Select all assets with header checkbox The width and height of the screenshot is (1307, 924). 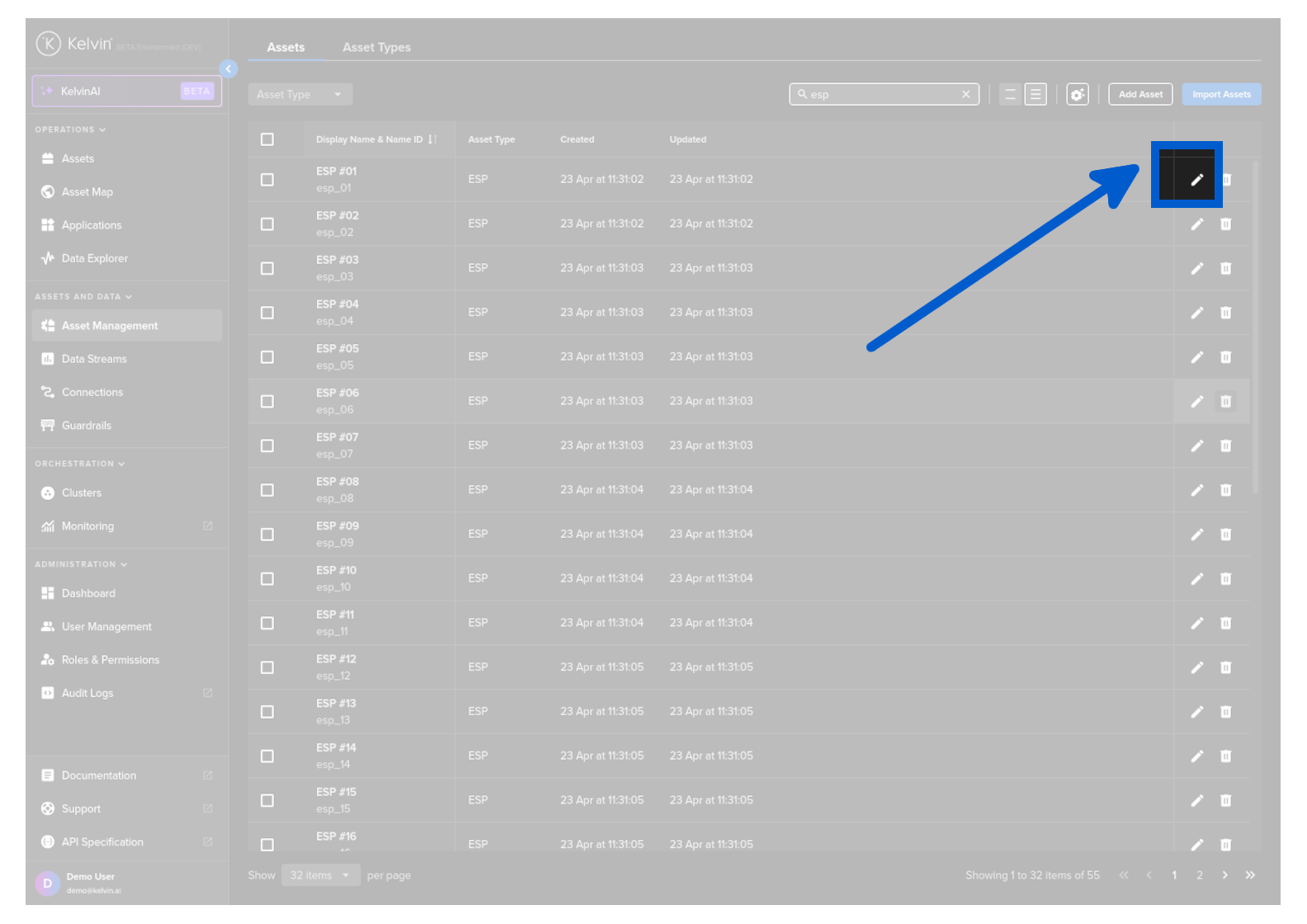(x=267, y=139)
